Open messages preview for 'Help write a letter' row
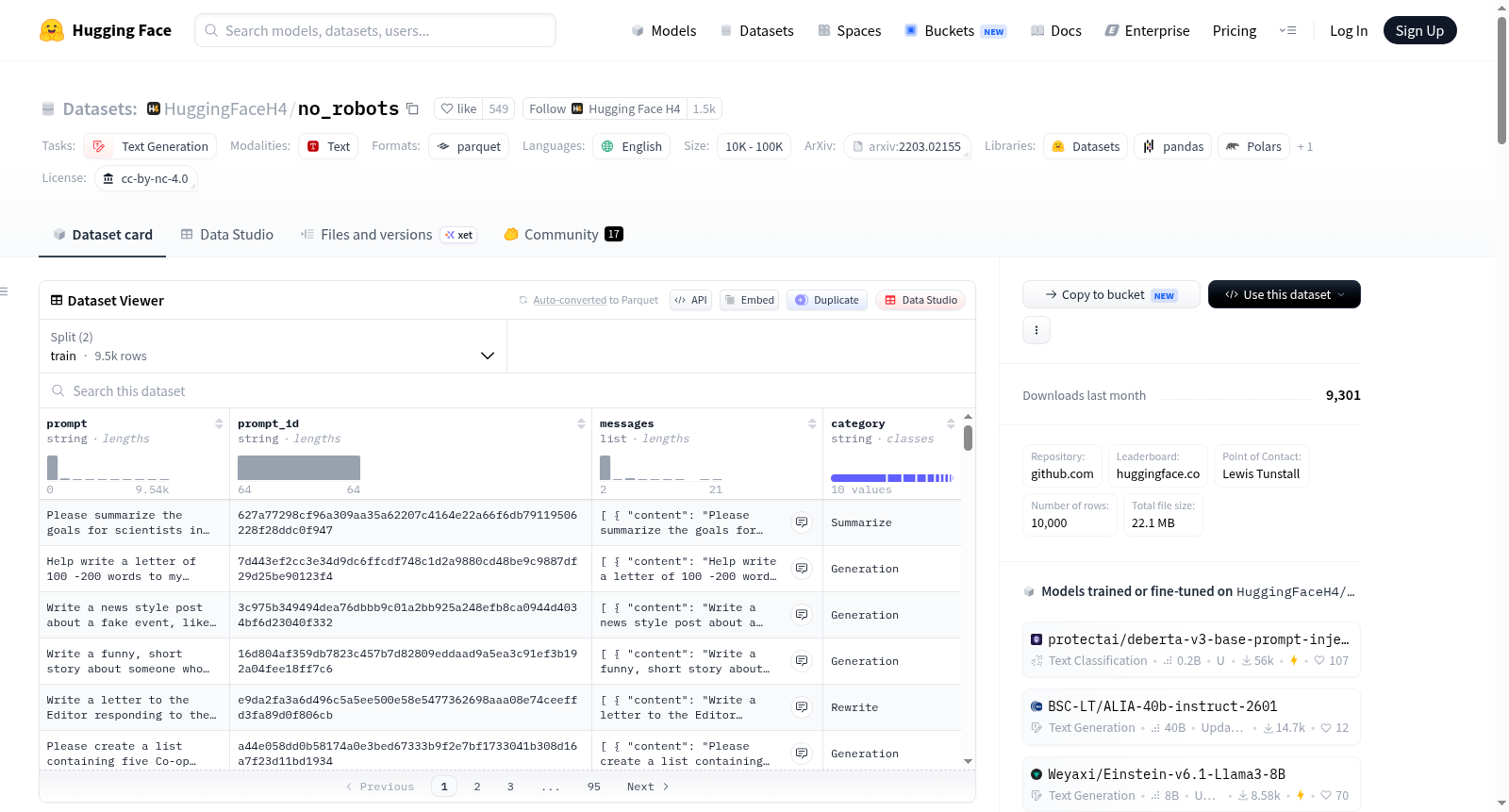The image size is (1509, 812). [802, 569]
